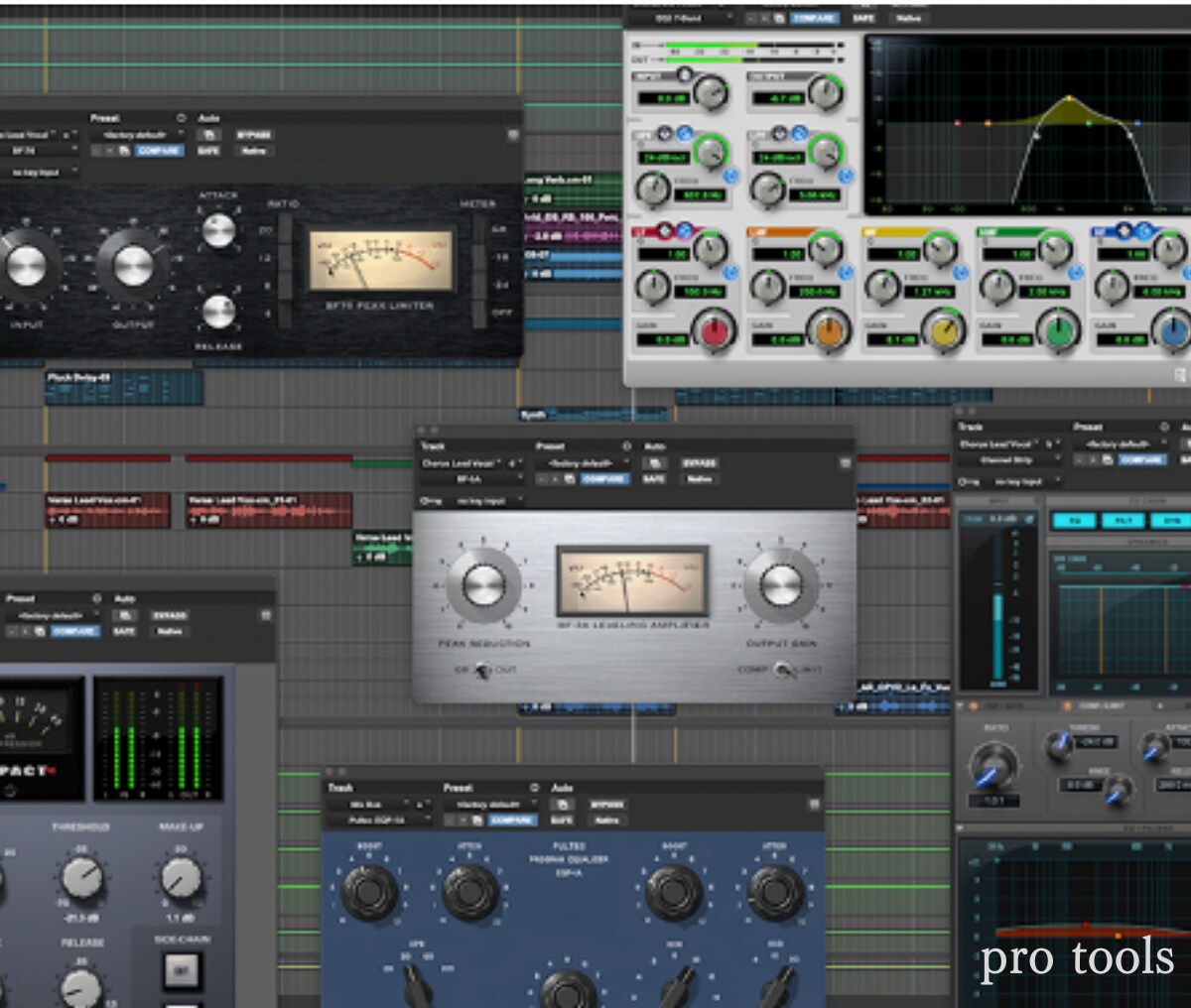
Task: Open the Channel Strip plug-in selector dropdown
Action: tap(1010, 460)
